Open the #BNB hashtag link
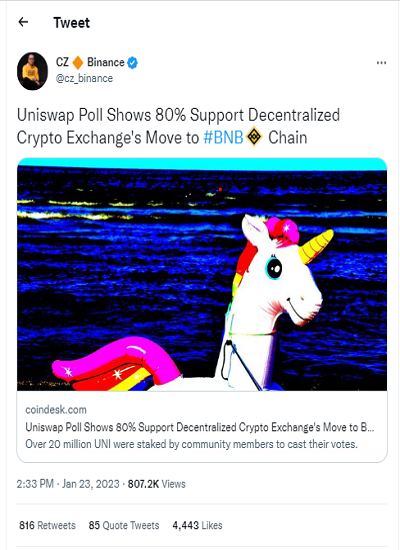 pos(223,138)
